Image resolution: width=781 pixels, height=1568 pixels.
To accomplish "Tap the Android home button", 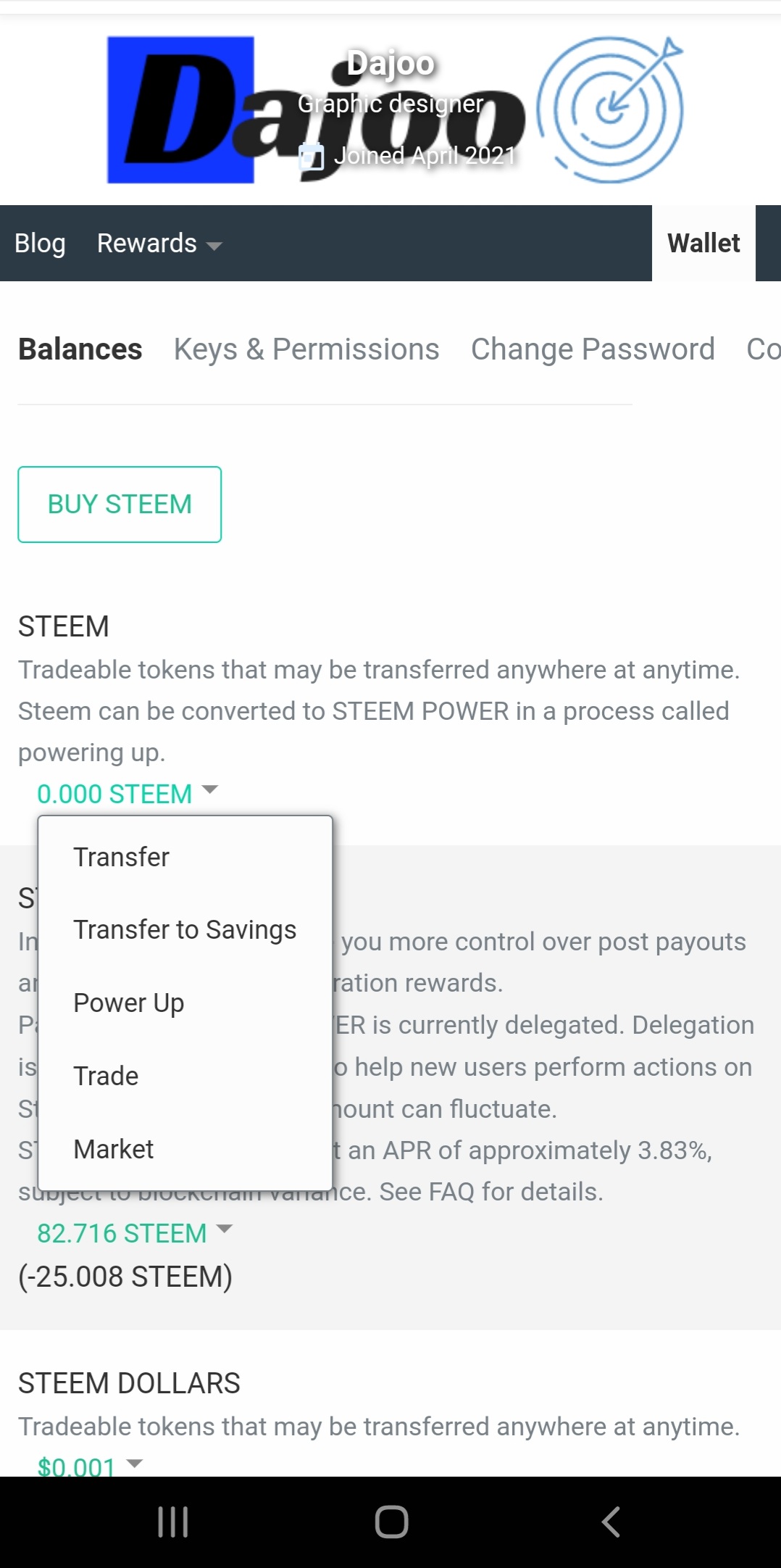I will click(x=391, y=1522).
